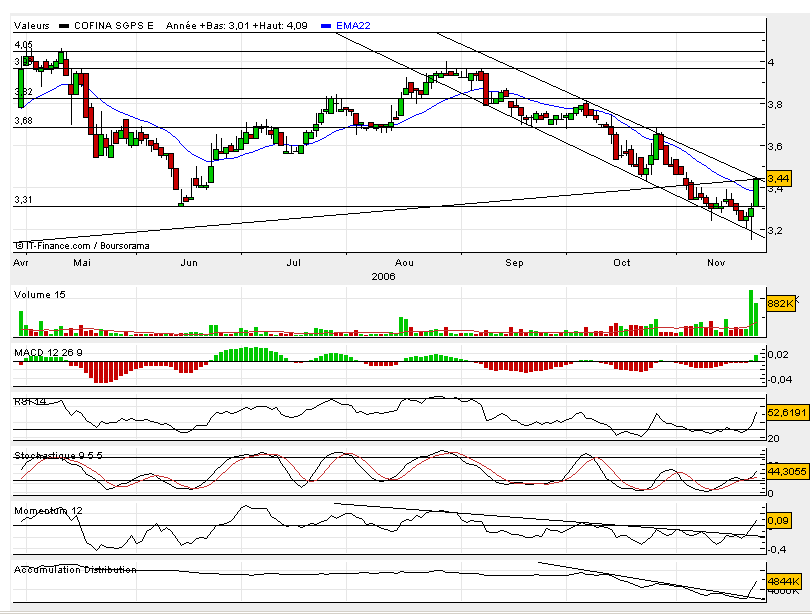The height and width of the screenshot is (614, 812).
Task: Click the blue EMA22 legend marker
Action: click(326, 25)
